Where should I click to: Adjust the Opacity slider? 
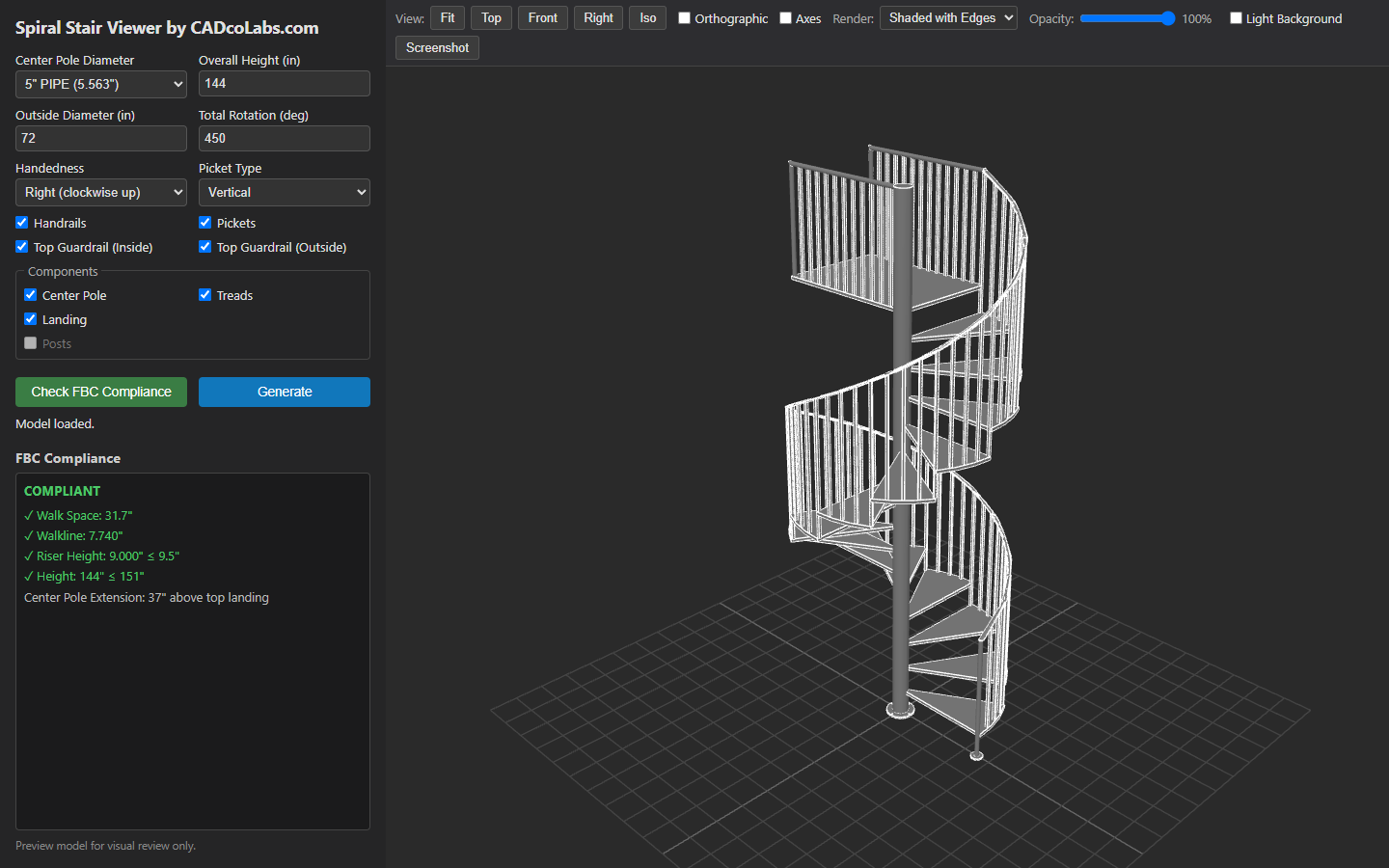(x=1128, y=18)
